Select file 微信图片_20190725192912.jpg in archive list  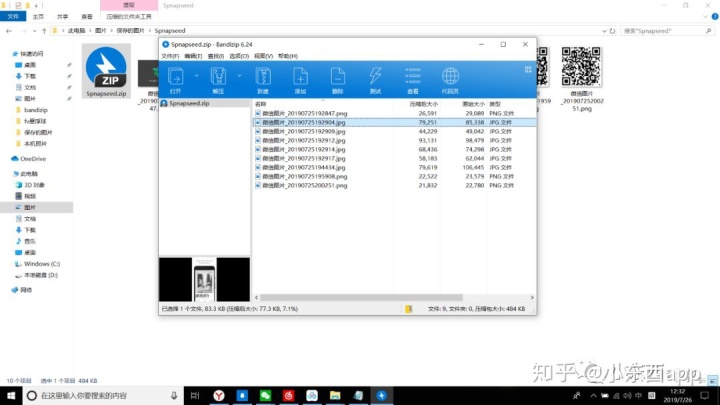tap(304, 141)
